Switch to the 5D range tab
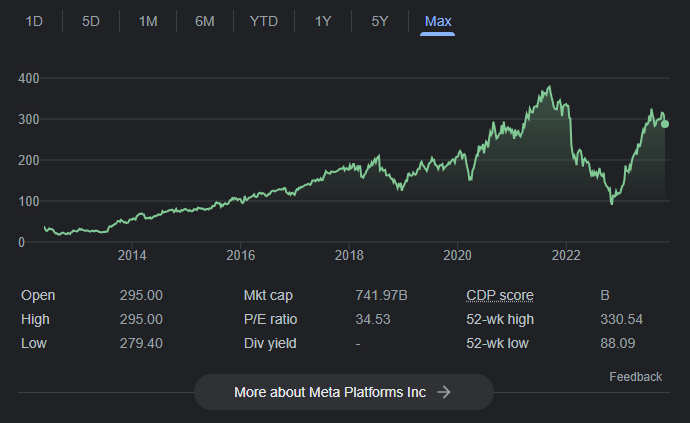This screenshot has width=690, height=423. [91, 21]
